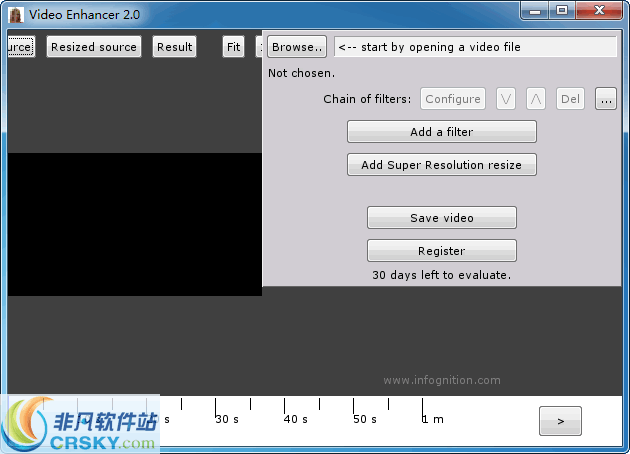This screenshot has height=454, width=630.
Task: Close the Video Enhancer window
Action: pyautogui.click(x=599, y=10)
